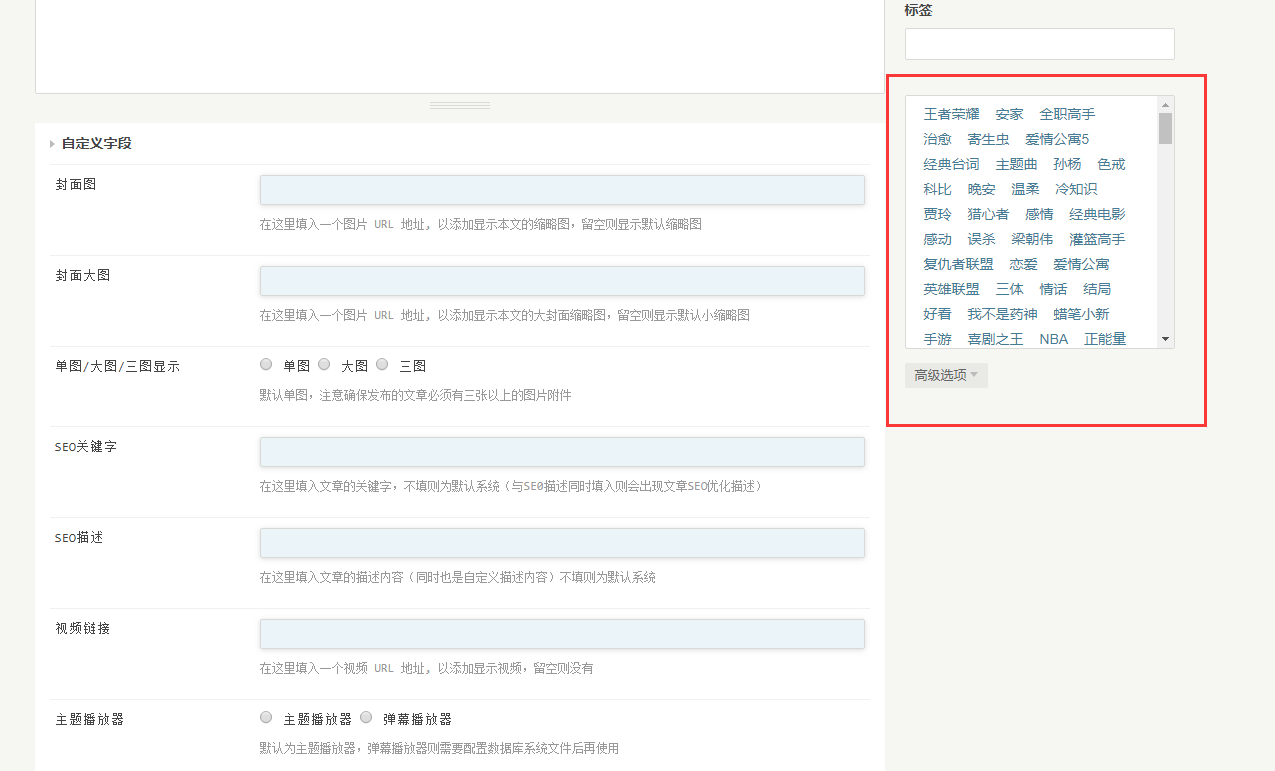Viewport: 1275px width, 771px height.
Task: Click the 温柔 tag link
Action: (1025, 189)
